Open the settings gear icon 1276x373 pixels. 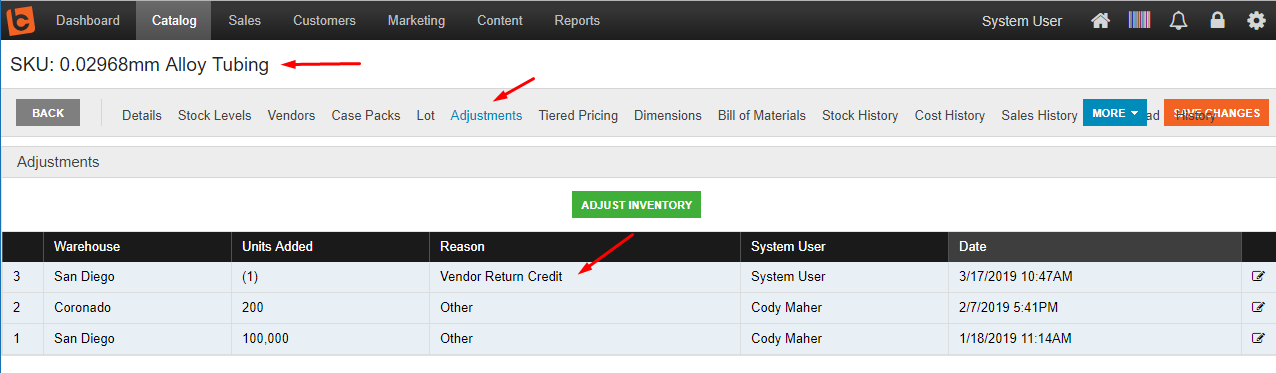click(1256, 20)
